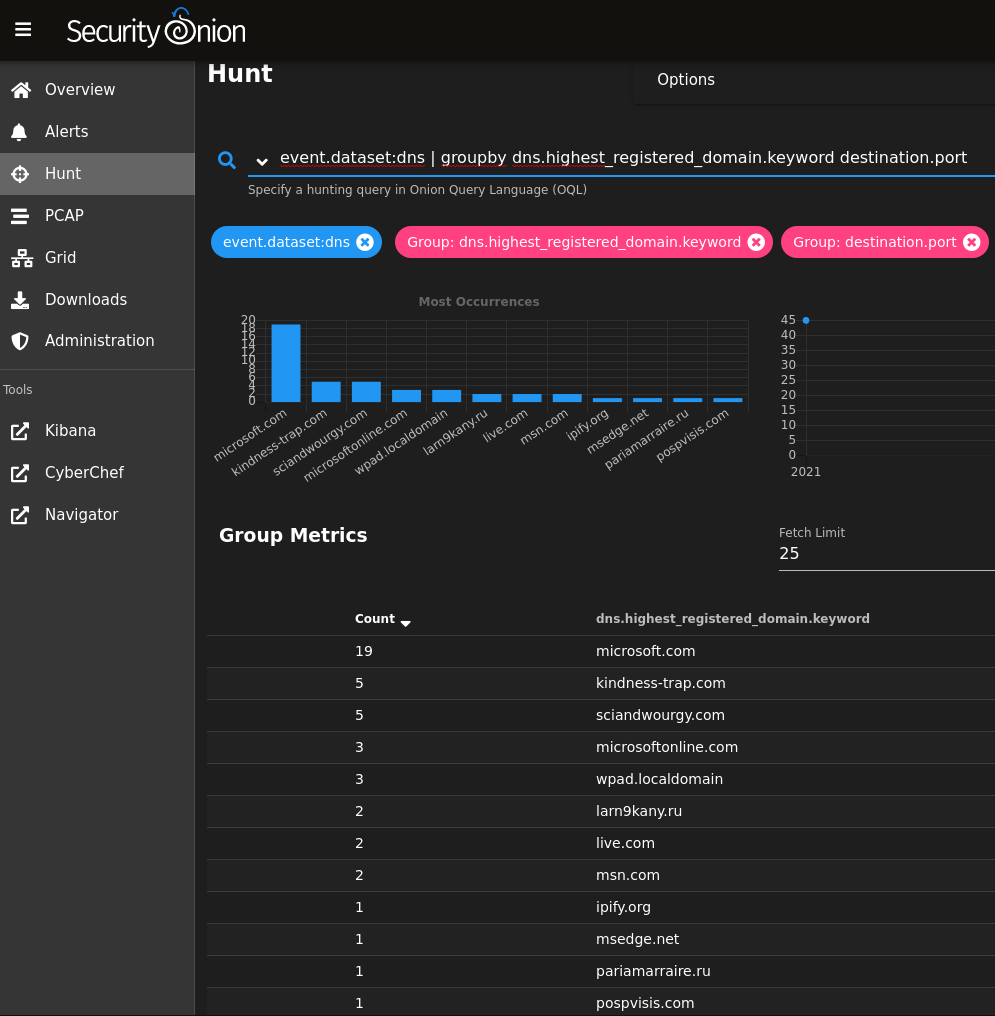Sort by the Count column arrow
This screenshot has height=1016, width=995.
coord(406,623)
